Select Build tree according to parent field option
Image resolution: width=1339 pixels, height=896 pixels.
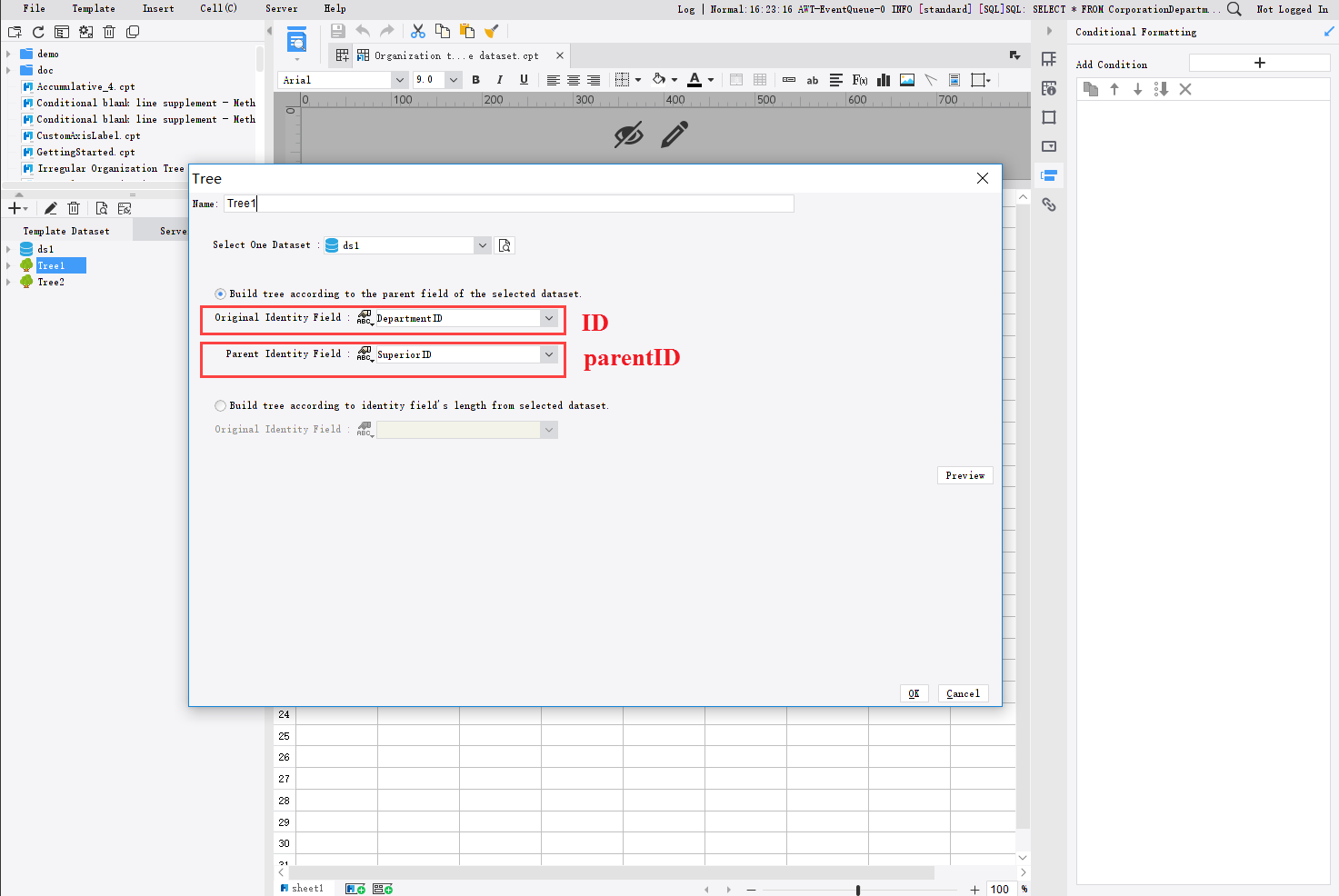point(220,294)
